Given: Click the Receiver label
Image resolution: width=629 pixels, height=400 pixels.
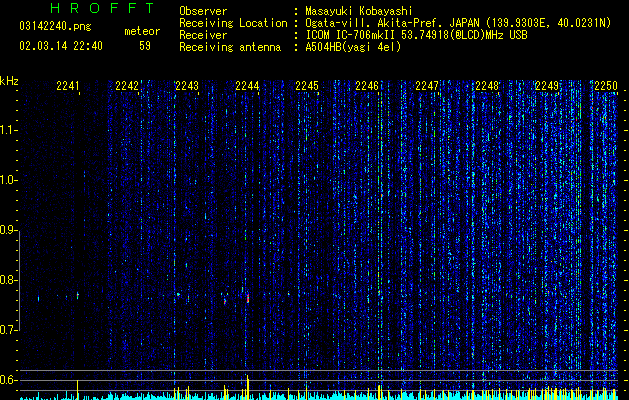Looking at the screenshot, I should point(203,35).
